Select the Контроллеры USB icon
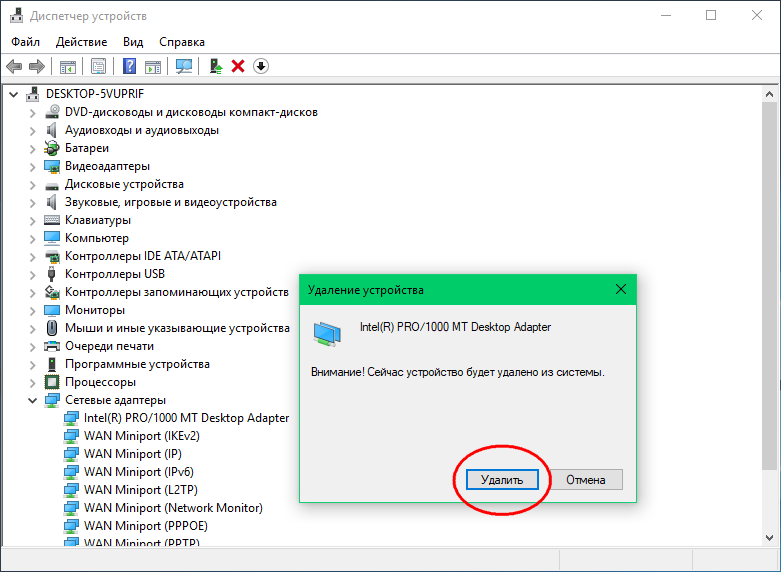The height and width of the screenshot is (572, 781). click(52, 274)
